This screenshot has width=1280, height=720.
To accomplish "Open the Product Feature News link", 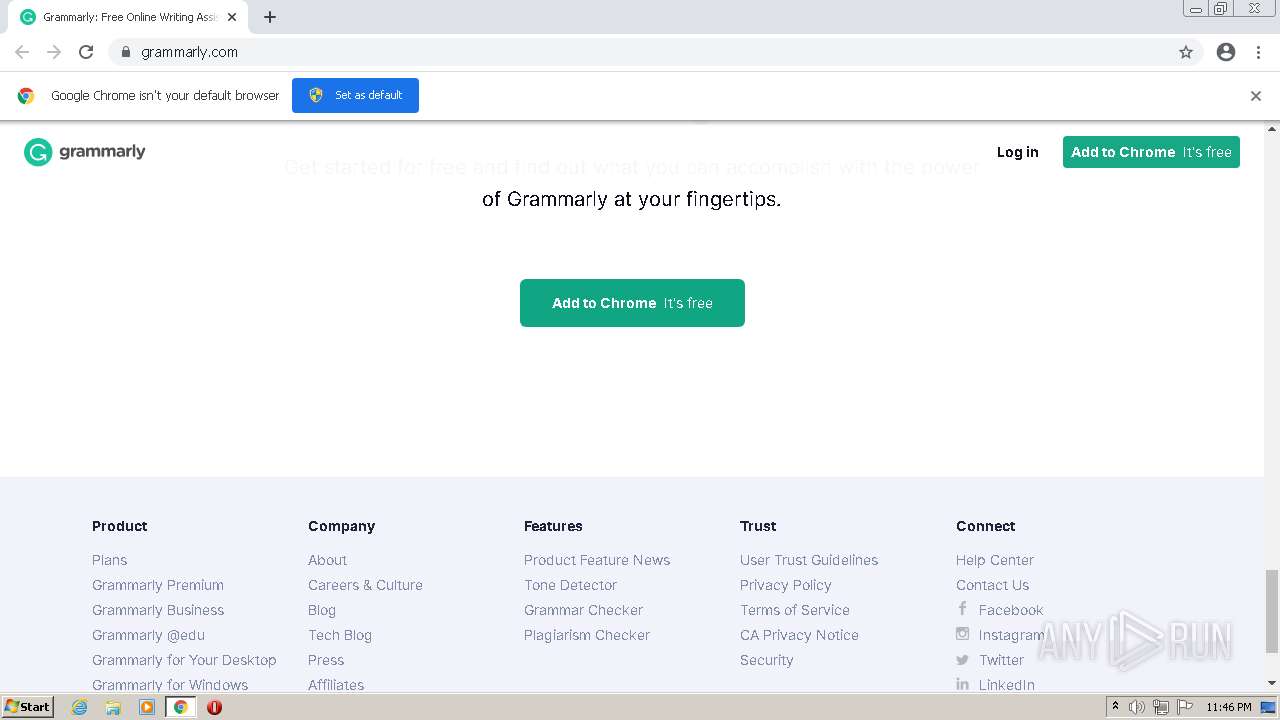I will tap(597, 560).
